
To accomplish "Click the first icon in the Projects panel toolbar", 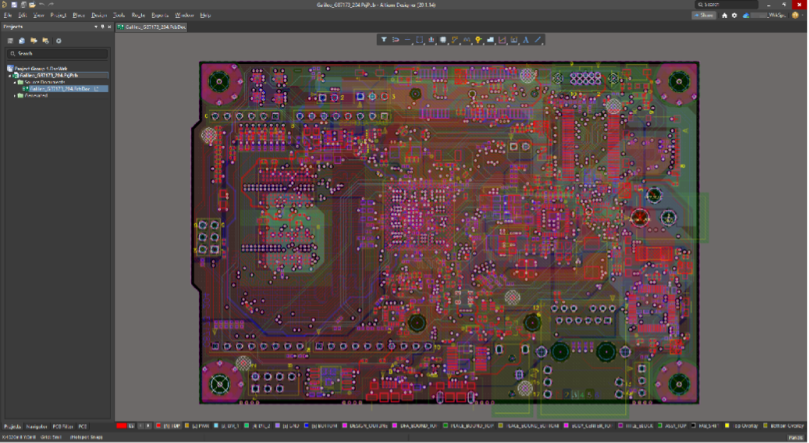I will click(x=10, y=41).
